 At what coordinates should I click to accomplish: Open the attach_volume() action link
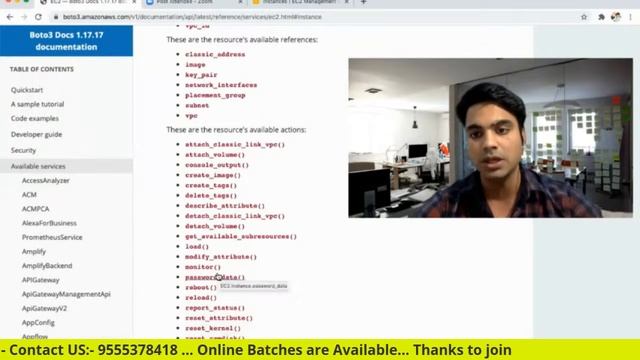(215, 155)
